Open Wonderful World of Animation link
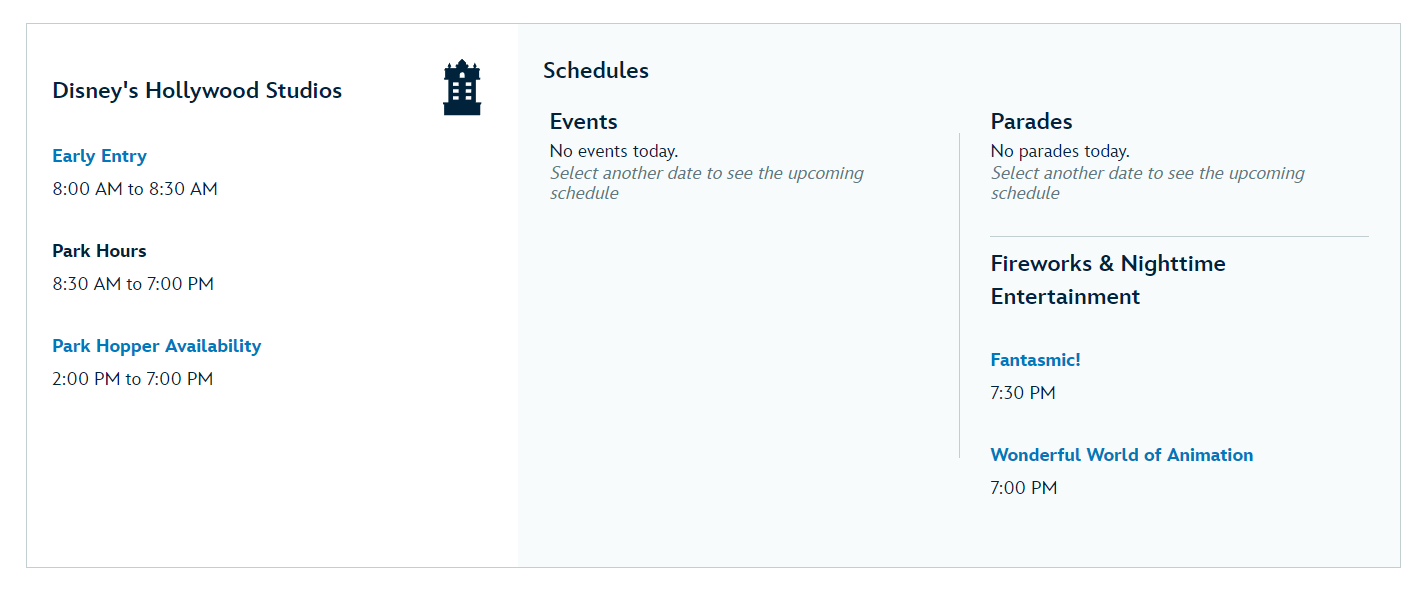Viewport: 1413px width, 591px height. pos(1121,455)
